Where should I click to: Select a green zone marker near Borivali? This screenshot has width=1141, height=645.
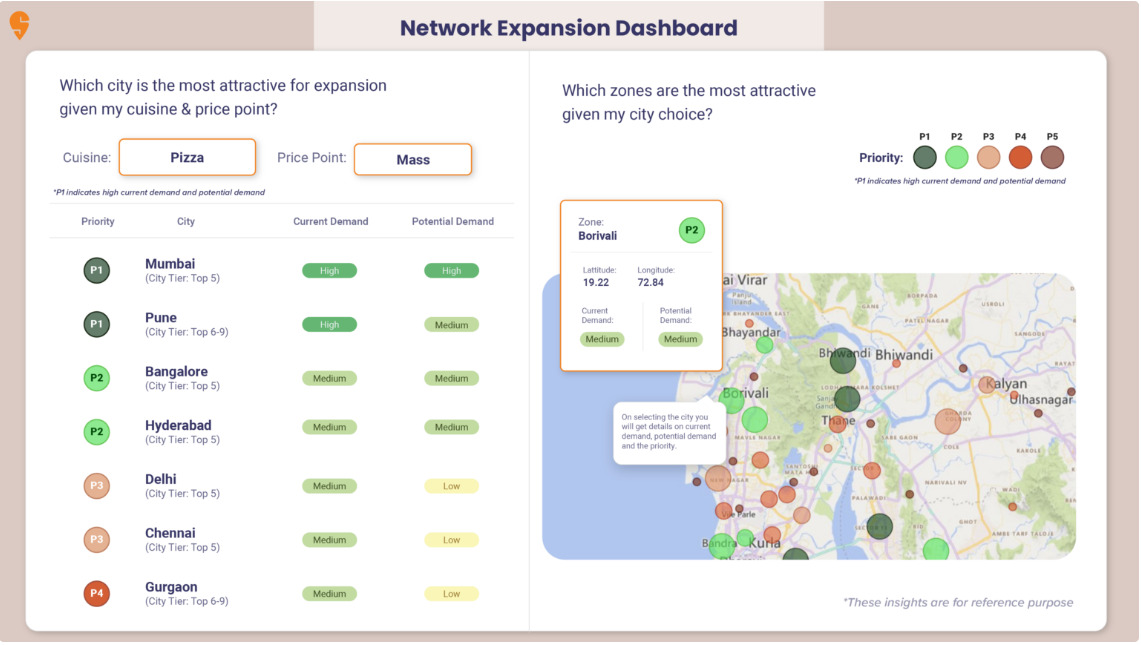[x=755, y=418]
